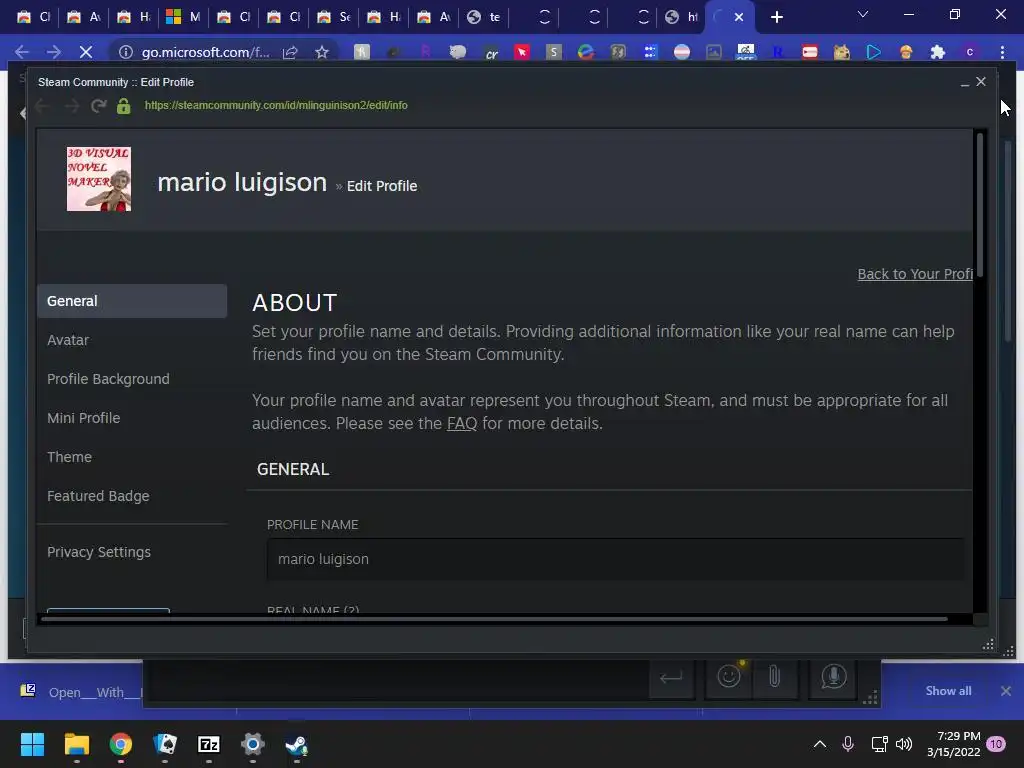
Task: Bookmark this page with the star icon
Action: click(x=321, y=52)
